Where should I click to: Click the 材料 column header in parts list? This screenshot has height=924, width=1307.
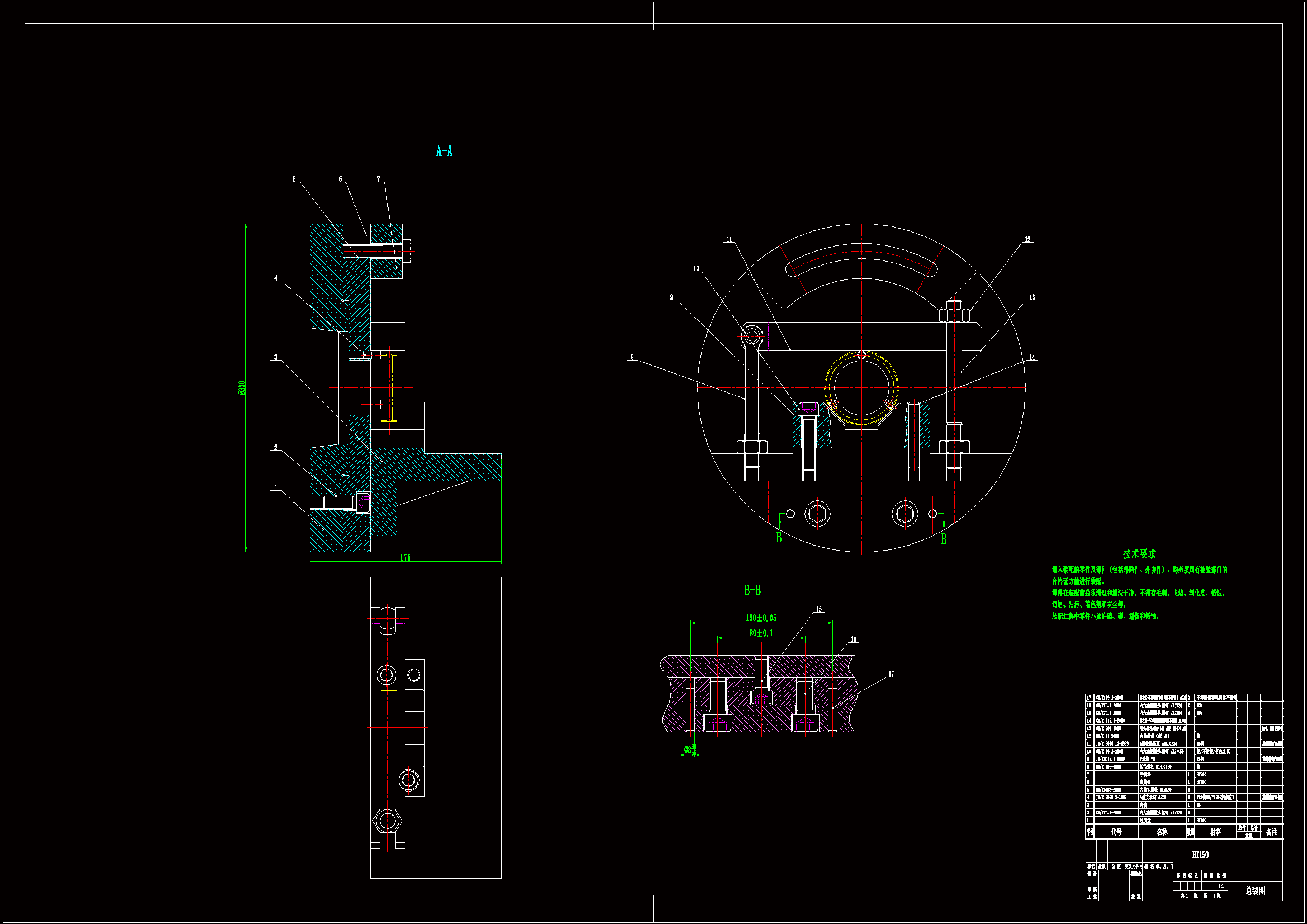click(1215, 832)
